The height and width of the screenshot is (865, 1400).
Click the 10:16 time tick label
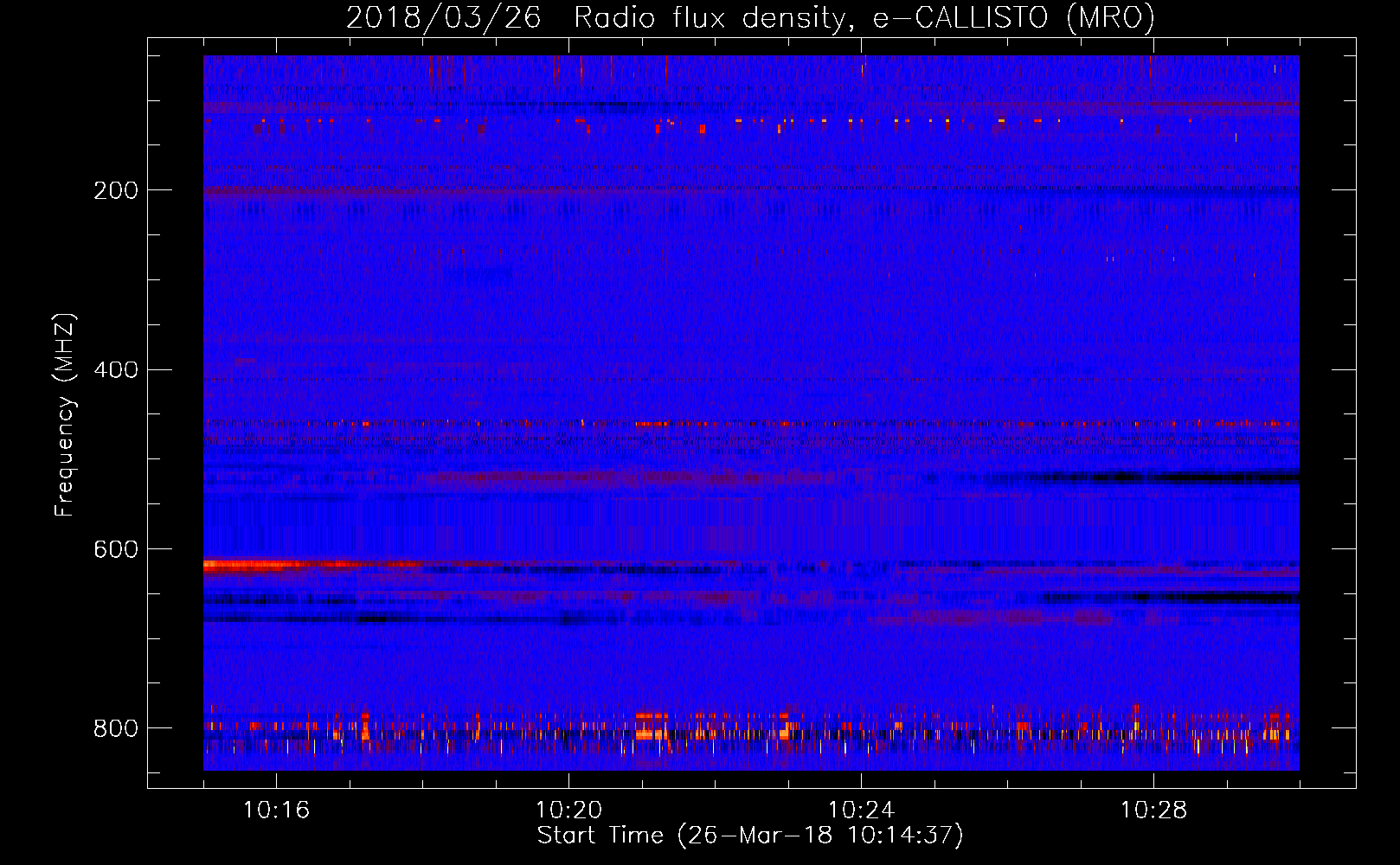(276, 811)
